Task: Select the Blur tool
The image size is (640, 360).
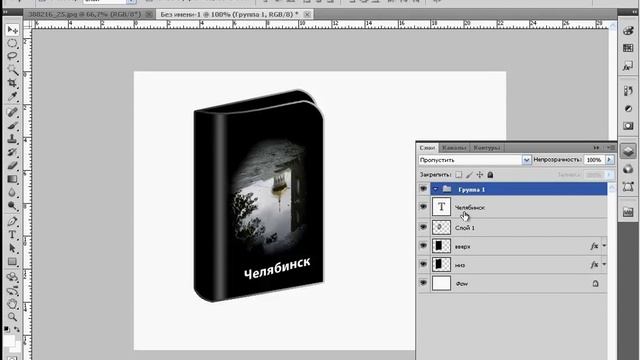Action: [x=12, y=193]
